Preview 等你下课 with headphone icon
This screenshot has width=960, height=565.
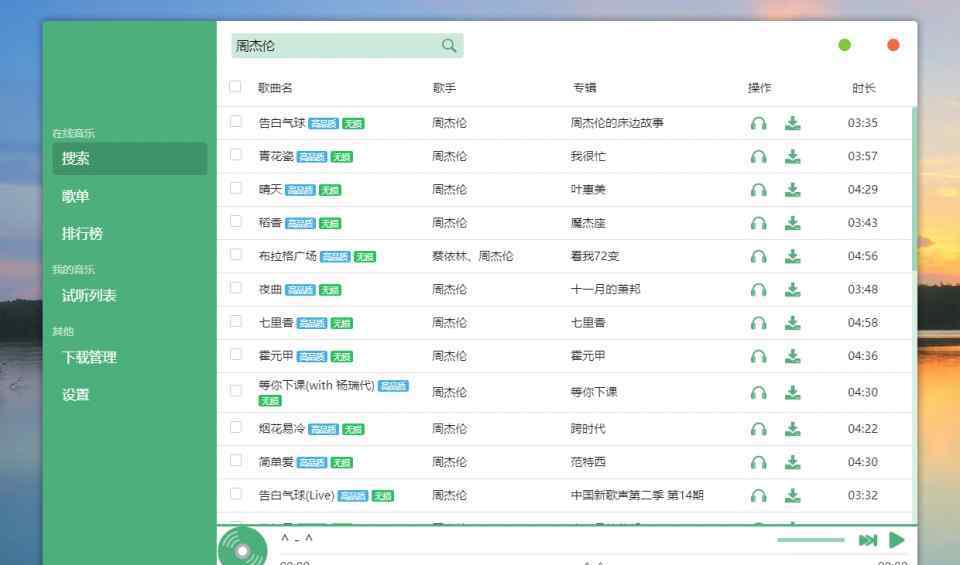pyautogui.click(x=759, y=392)
